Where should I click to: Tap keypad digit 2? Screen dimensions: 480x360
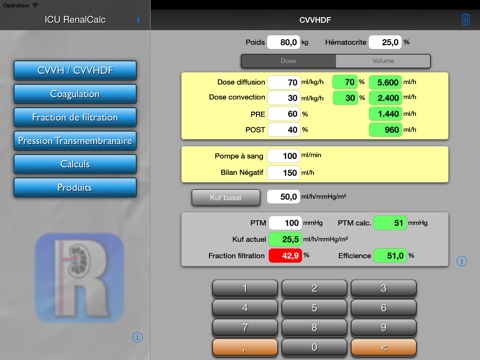tap(314, 288)
